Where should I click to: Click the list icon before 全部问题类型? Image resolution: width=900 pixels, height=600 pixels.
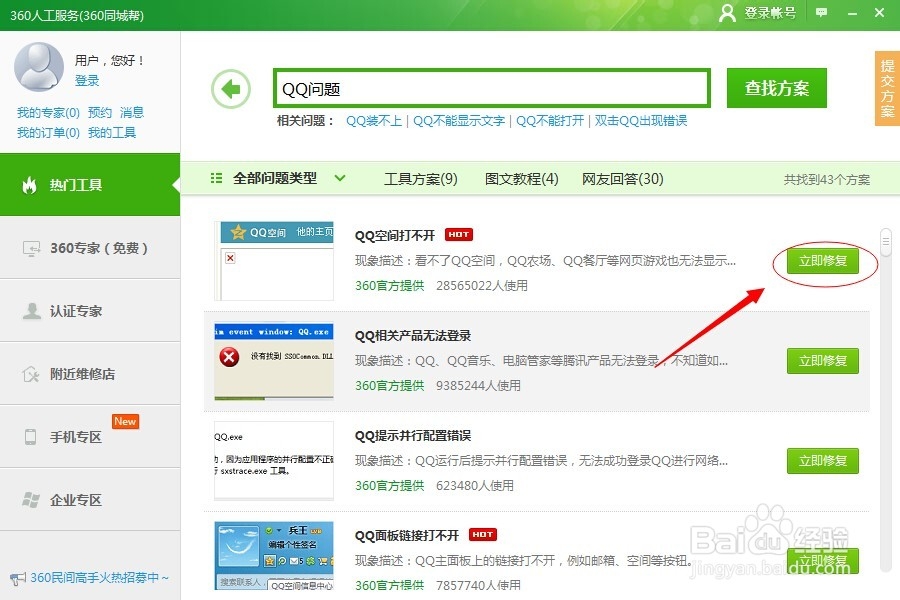click(x=216, y=178)
